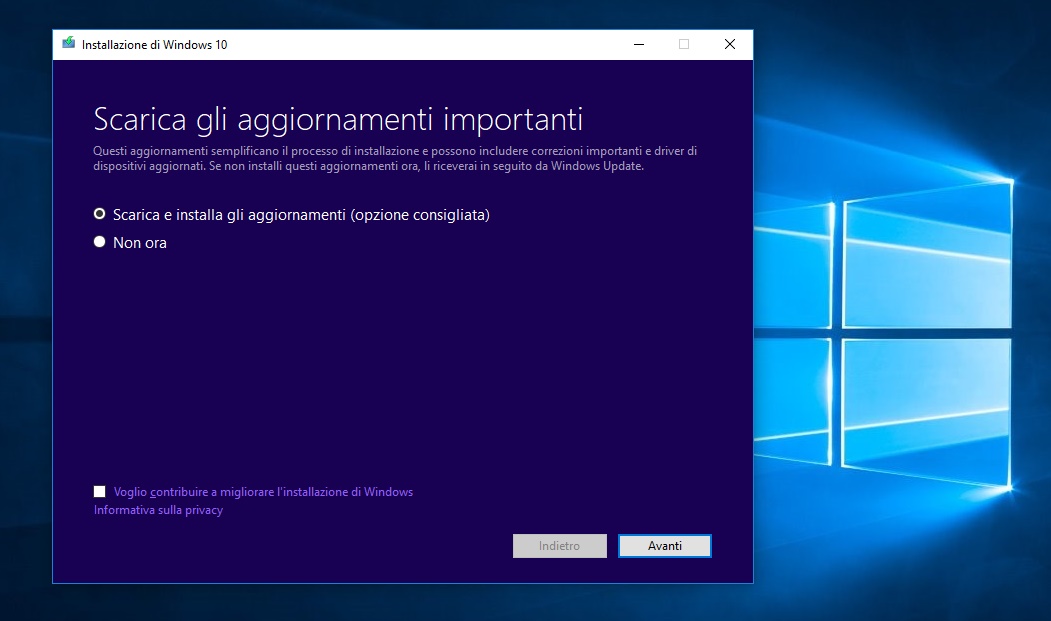Image resolution: width=1051 pixels, height=621 pixels.
Task: Click the 'Scarica gli aggiornamenti importanti' heading
Action: point(338,120)
